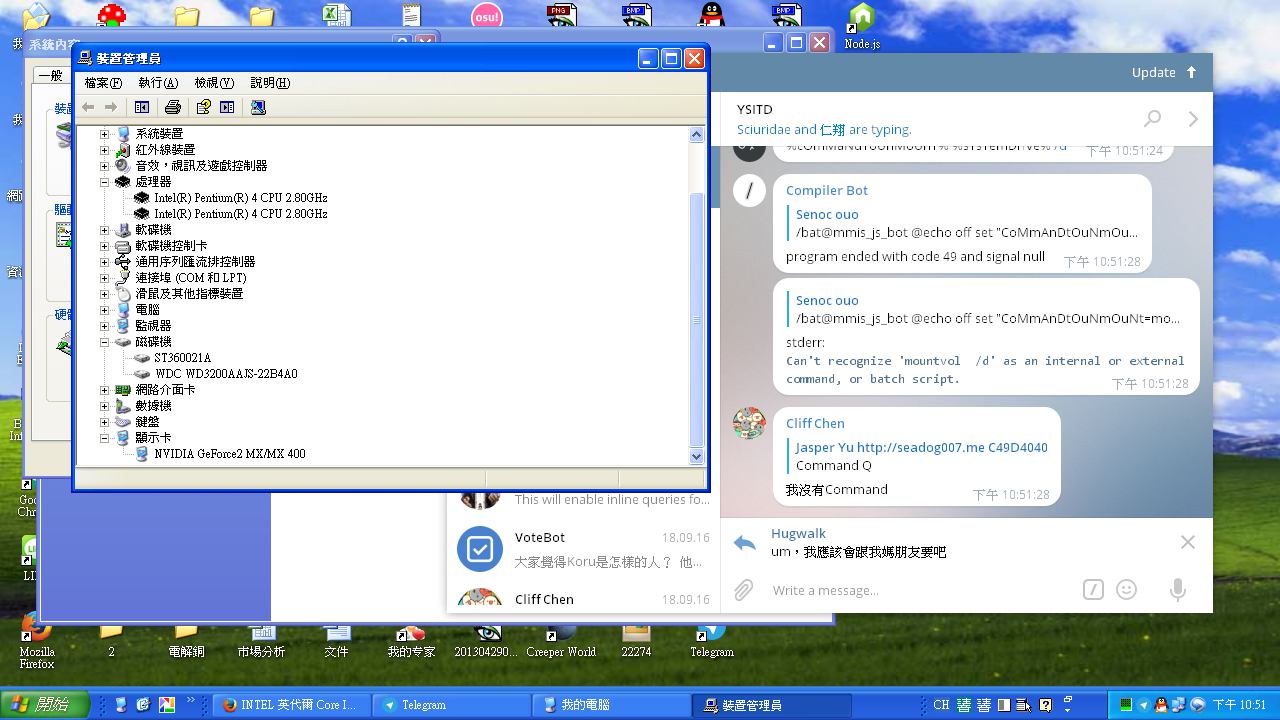
Task: Switch to INTEL 英代爾 Core taskbar button
Action: click(x=293, y=705)
